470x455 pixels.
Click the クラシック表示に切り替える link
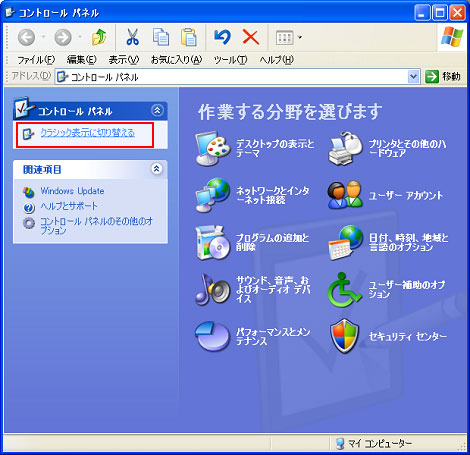pos(87,133)
